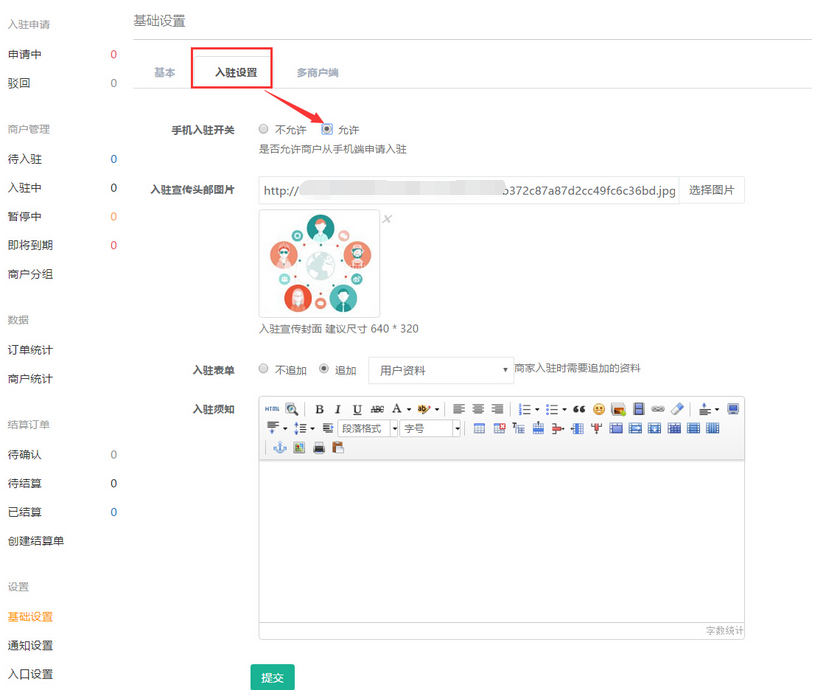Click the promotional header image thumbnail
The width and height of the screenshot is (814, 698).
click(319, 264)
